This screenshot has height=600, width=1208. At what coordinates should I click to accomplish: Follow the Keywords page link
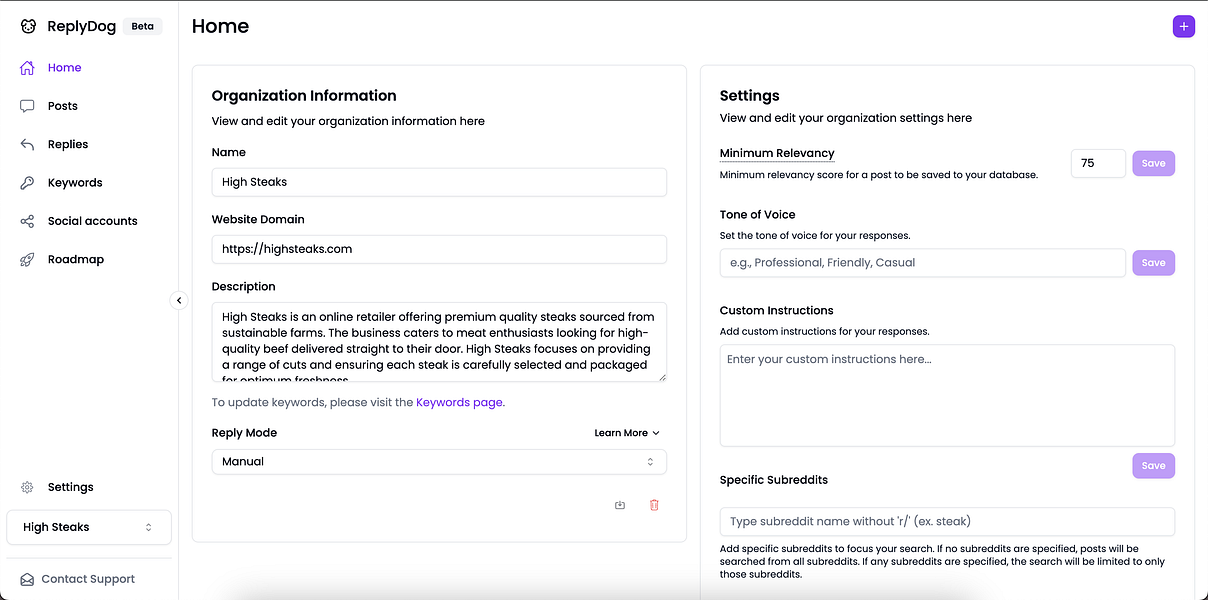coord(459,402)
